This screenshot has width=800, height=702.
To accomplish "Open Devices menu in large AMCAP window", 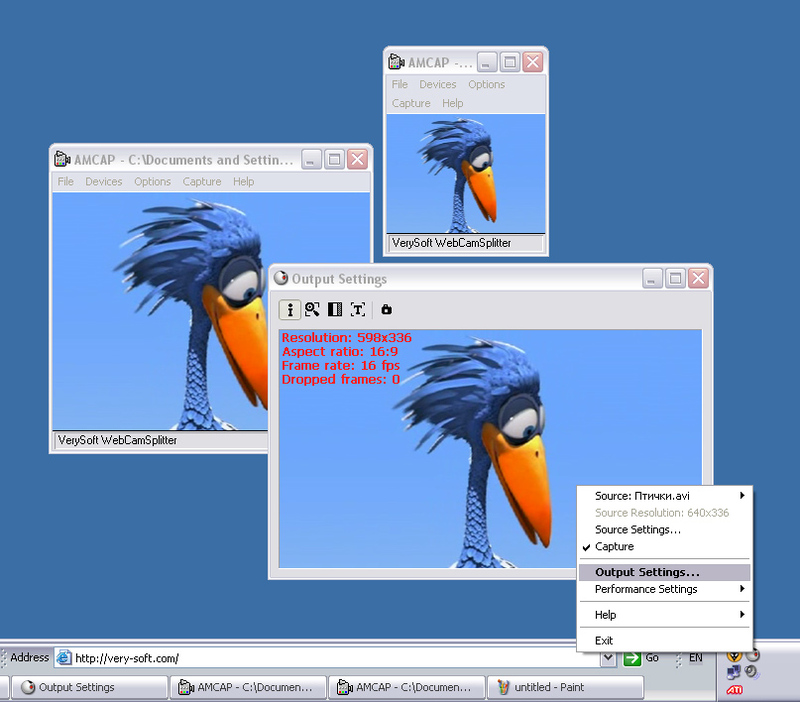I will [104, 182].
